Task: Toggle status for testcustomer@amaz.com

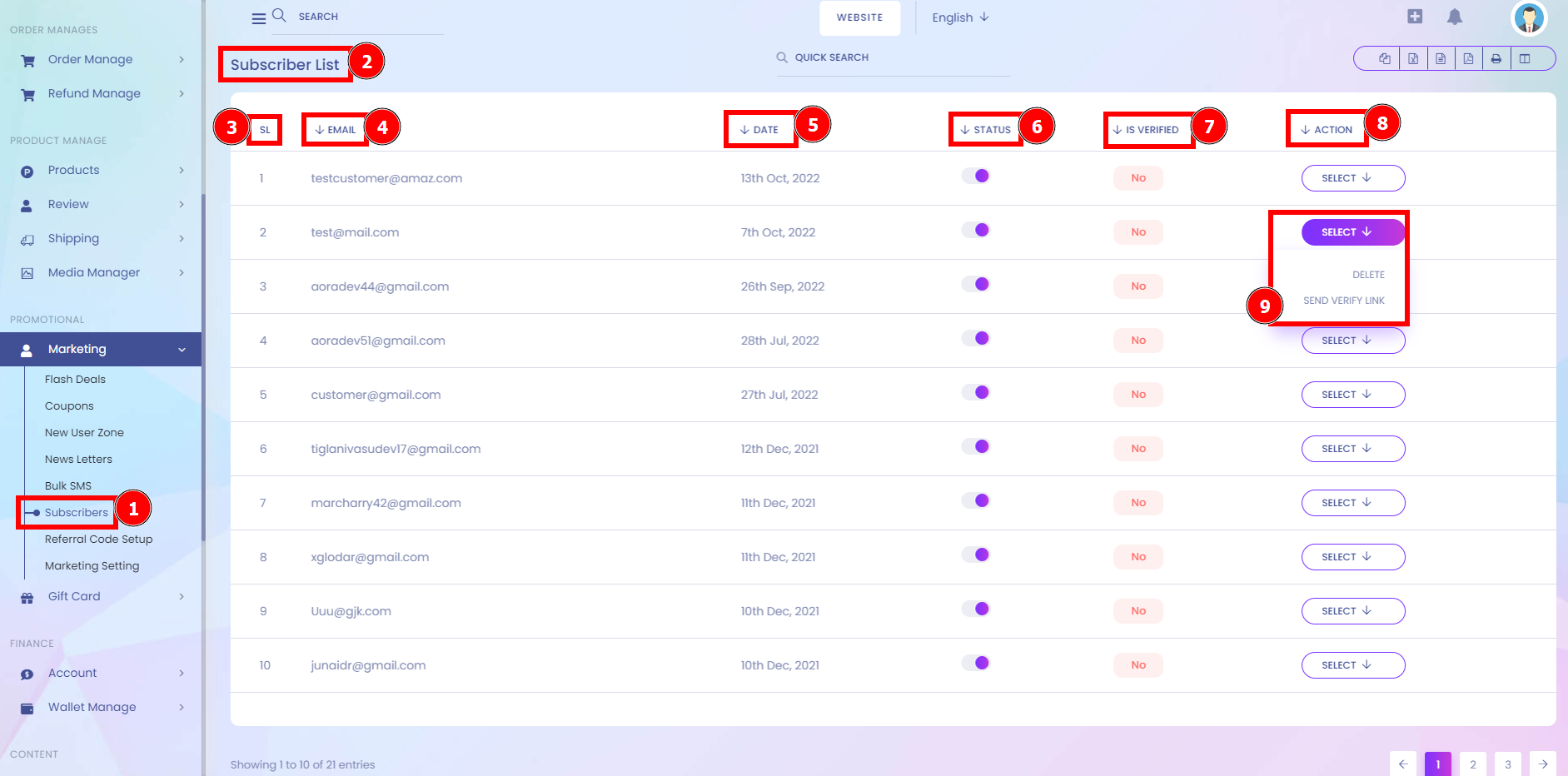Action: [x=975, y=176]
